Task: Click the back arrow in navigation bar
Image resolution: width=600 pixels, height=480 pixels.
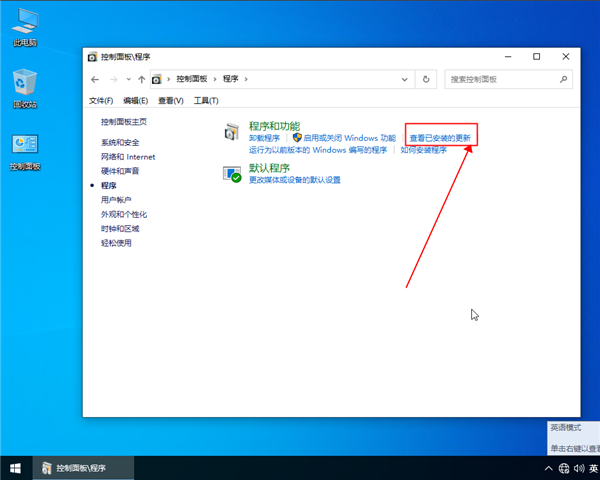Action: [95, 79]
